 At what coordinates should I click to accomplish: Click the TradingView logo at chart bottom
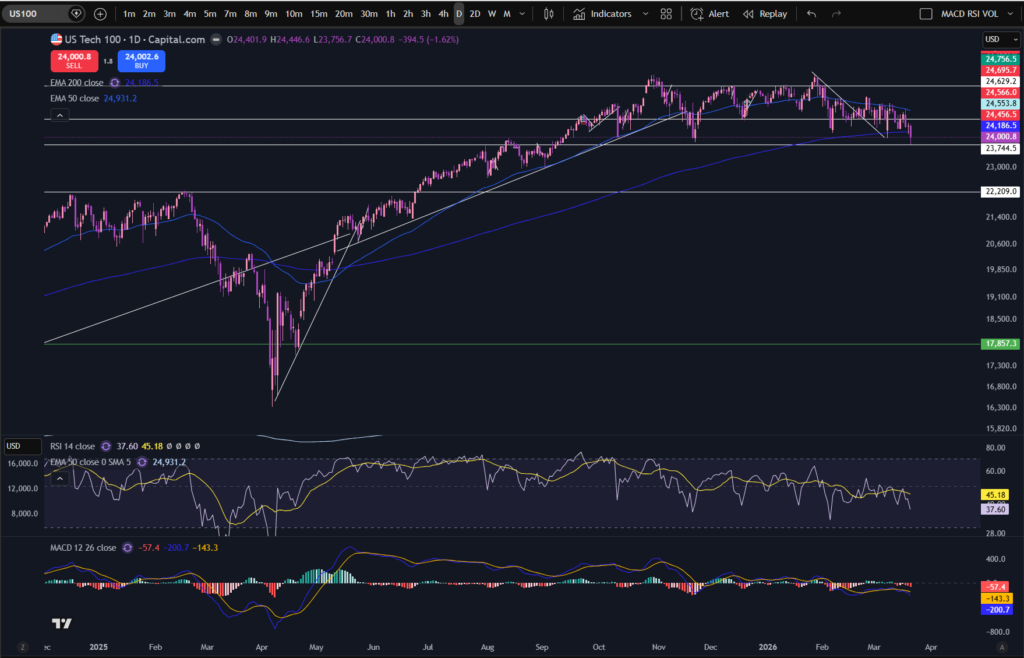(61, 623)
